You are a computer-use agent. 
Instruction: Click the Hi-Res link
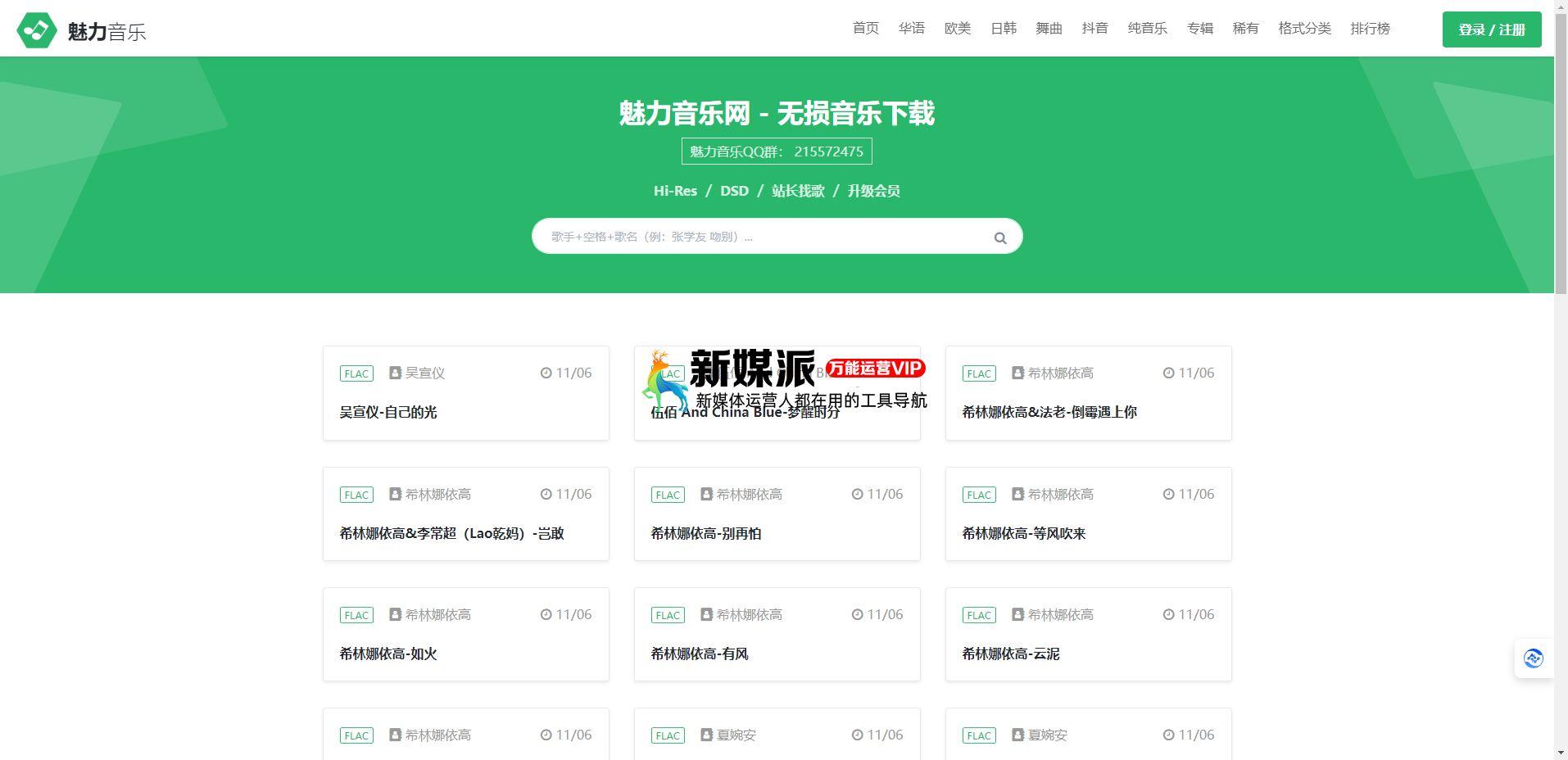click(x=675, y=191)
